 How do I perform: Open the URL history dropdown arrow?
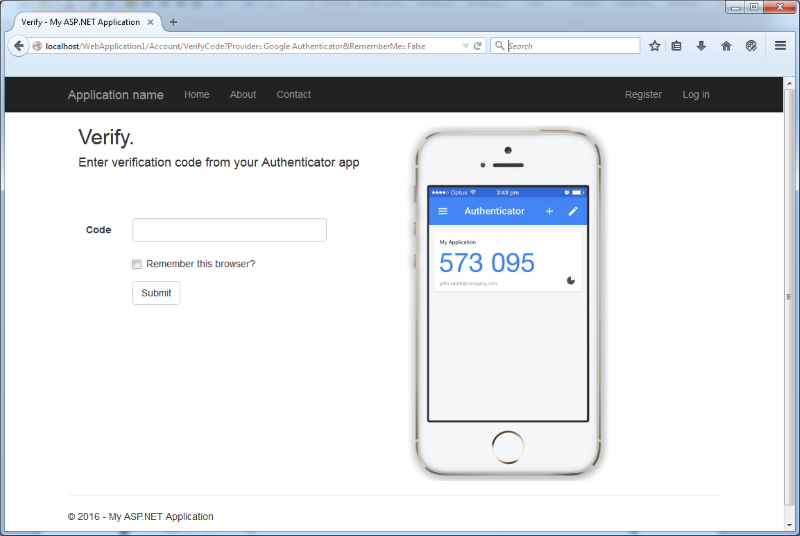pyautogui.click(x=465, y=46)
